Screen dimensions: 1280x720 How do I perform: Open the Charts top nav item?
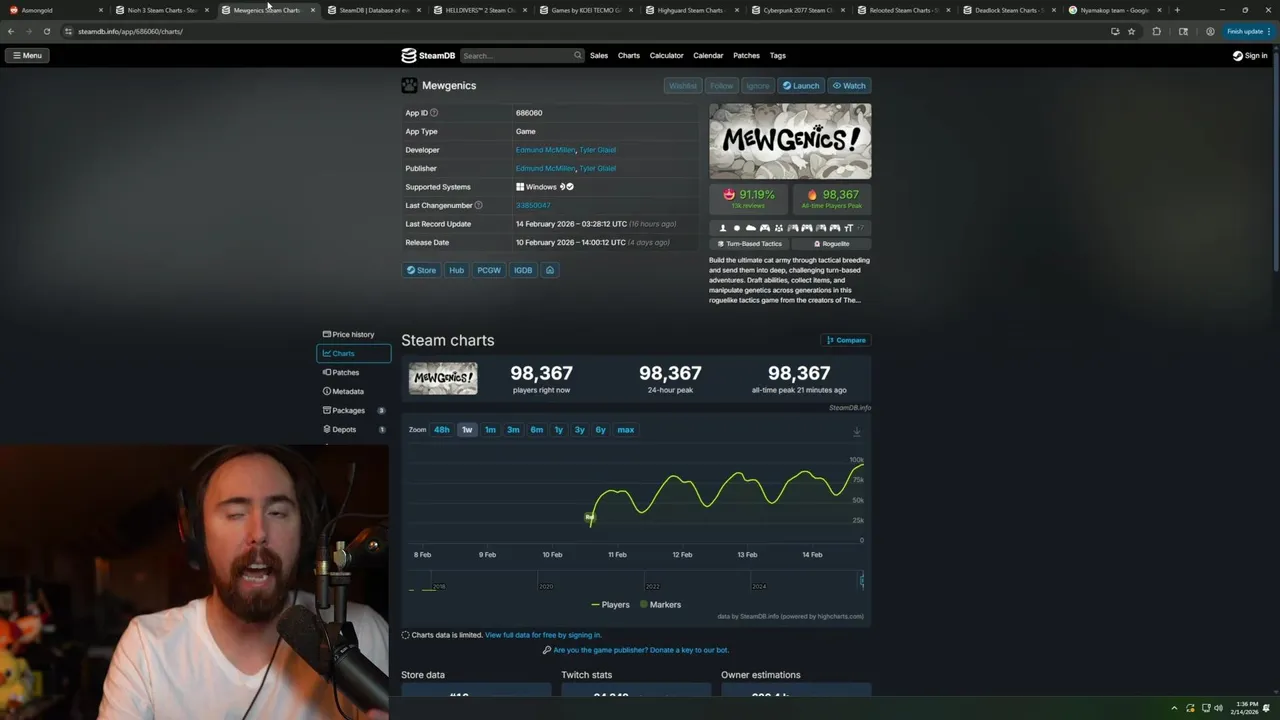coord(629,55)
